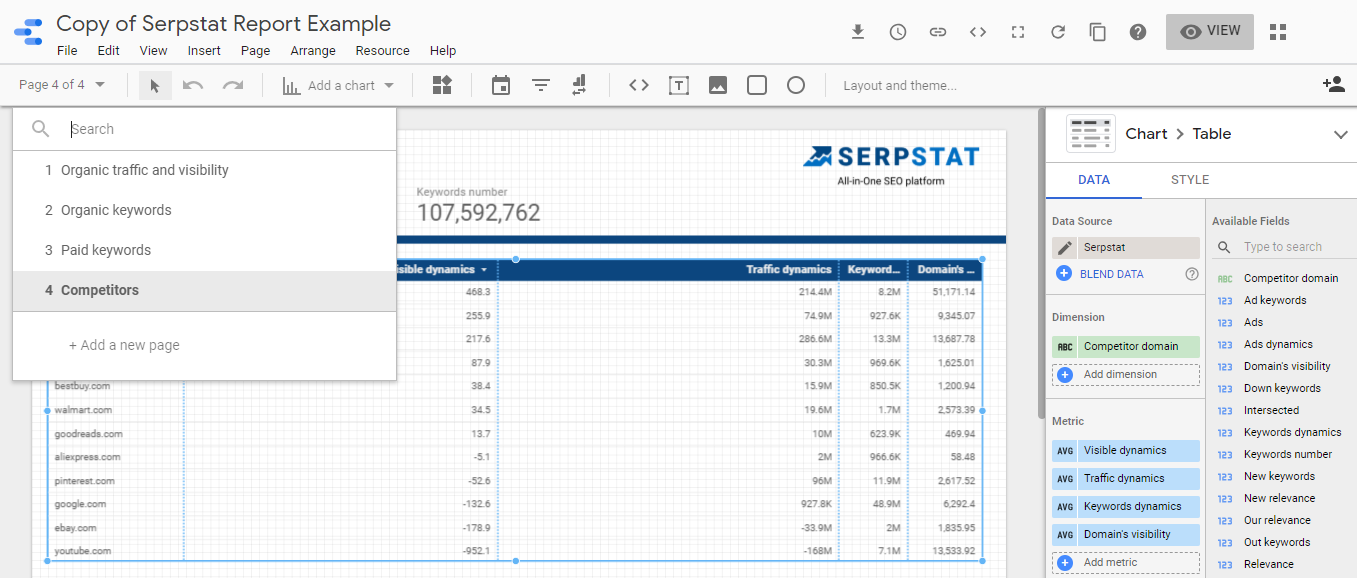Click the make a copy icon
The width and height of the screenshot is (1357, 578).
1098,32
